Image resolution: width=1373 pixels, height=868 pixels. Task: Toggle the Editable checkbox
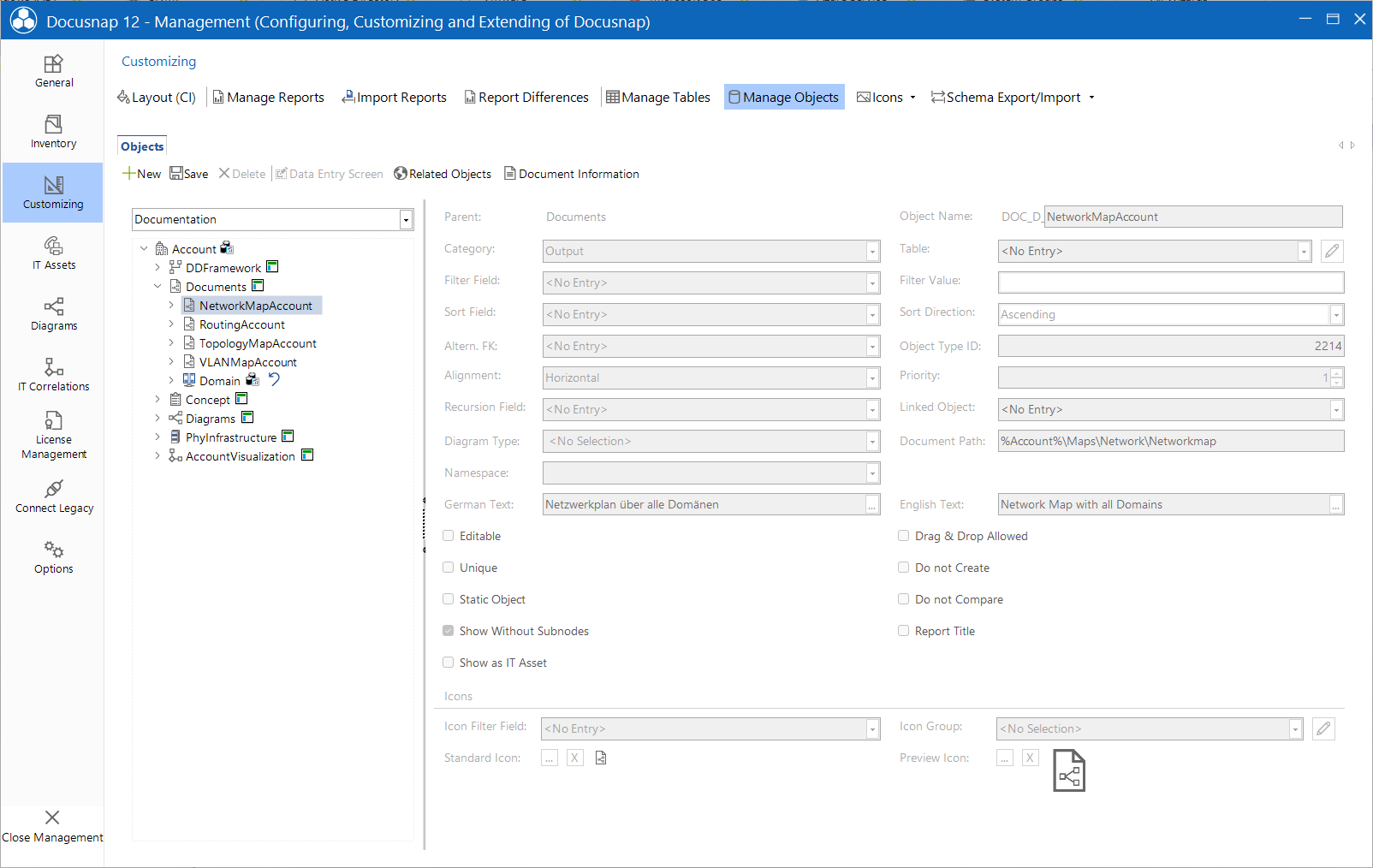[448, 536]
